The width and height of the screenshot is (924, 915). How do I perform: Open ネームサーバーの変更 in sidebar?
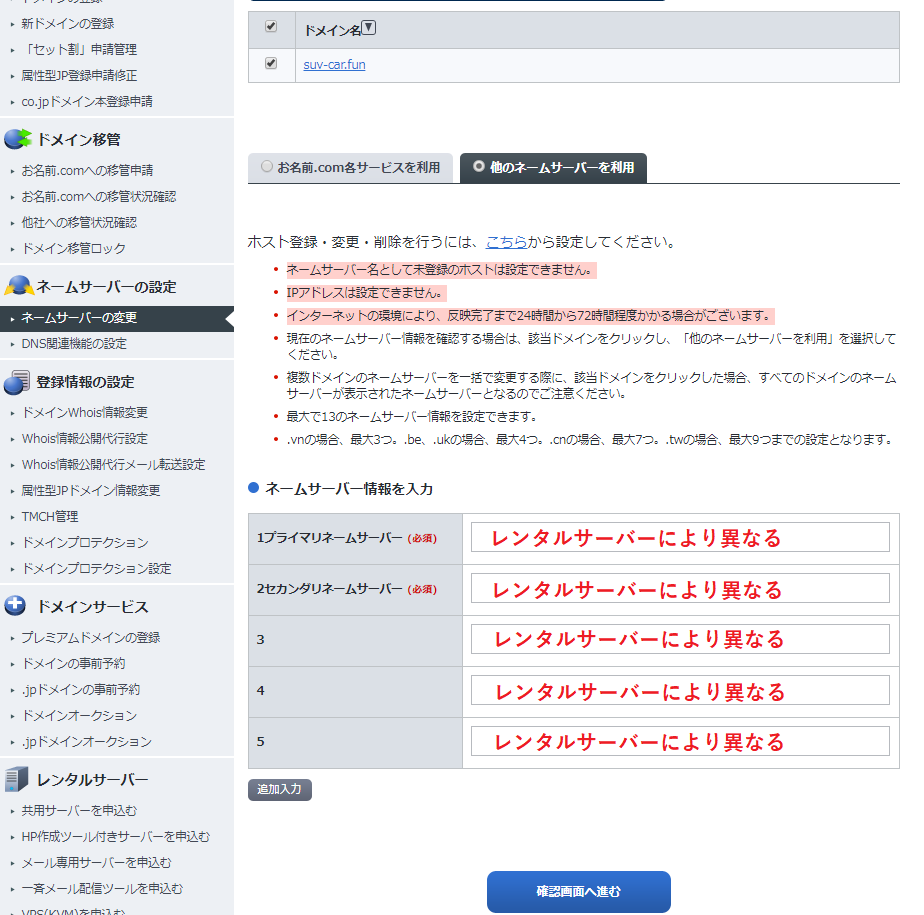click(x=79, y=318)
